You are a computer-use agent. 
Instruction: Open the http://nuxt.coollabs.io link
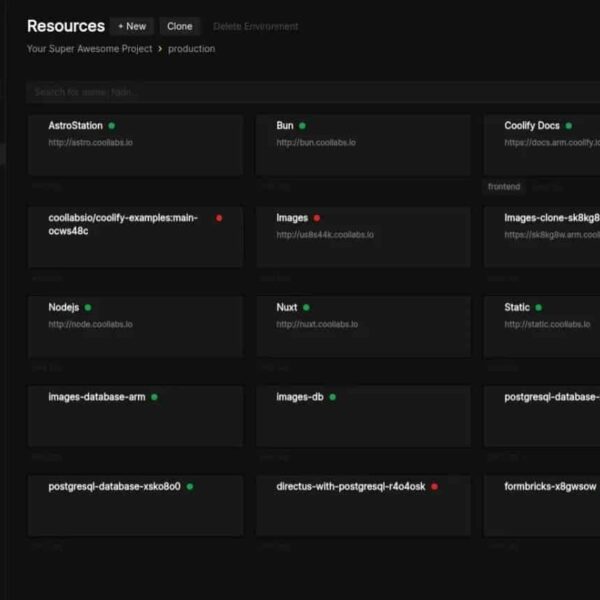(317, 324)
